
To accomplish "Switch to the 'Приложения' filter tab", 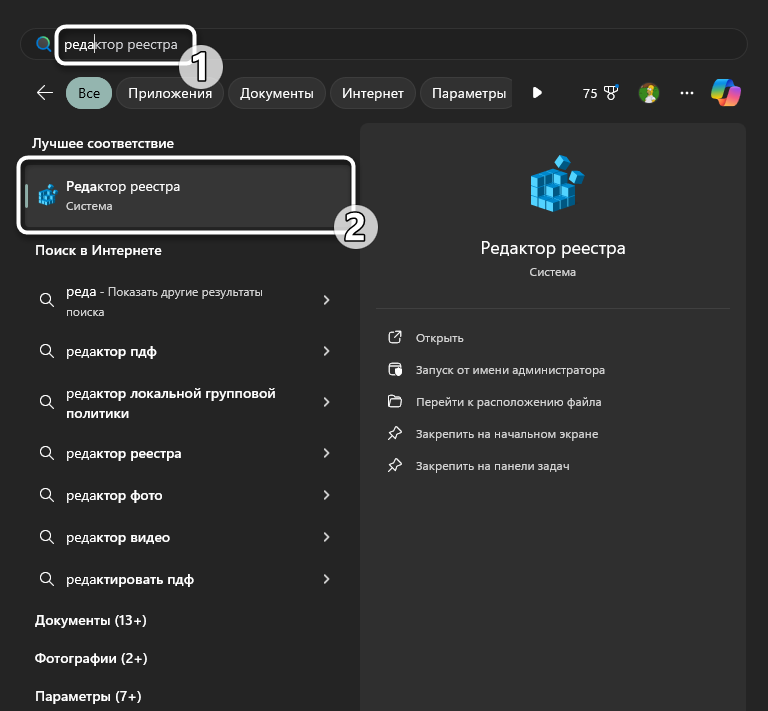I will pos(170,93).
